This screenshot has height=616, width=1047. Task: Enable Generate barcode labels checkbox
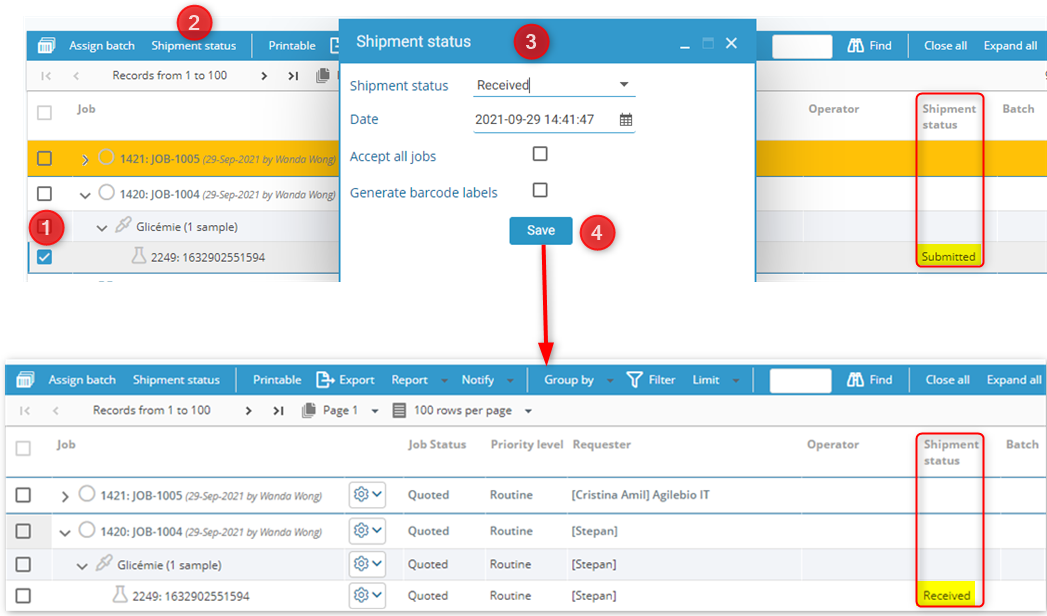(x=540, y=190)
